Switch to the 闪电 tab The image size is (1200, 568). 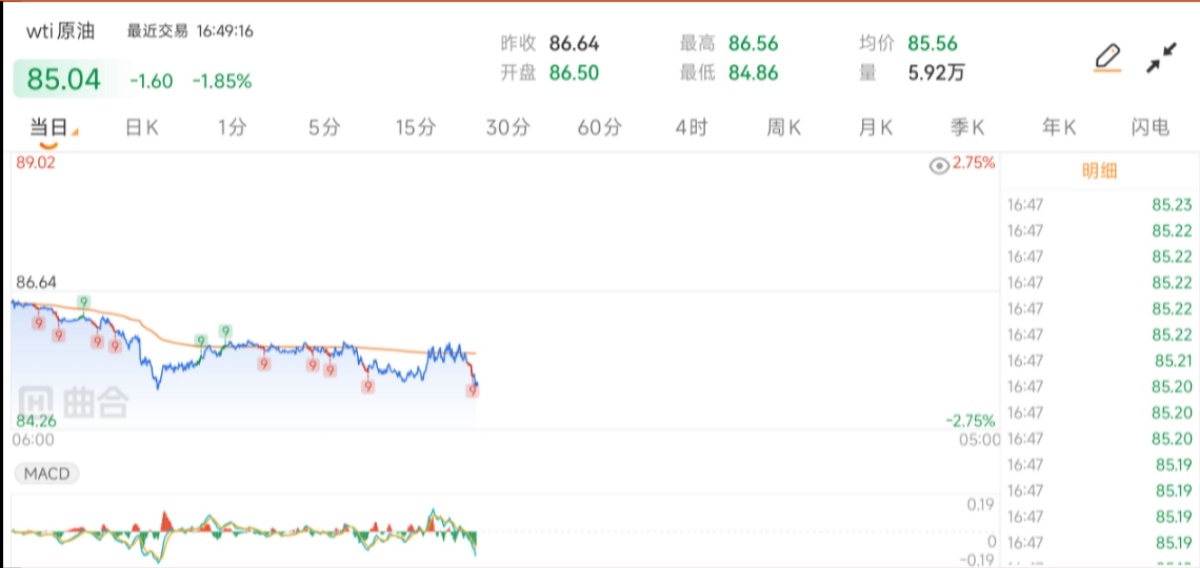(1150, 127)
